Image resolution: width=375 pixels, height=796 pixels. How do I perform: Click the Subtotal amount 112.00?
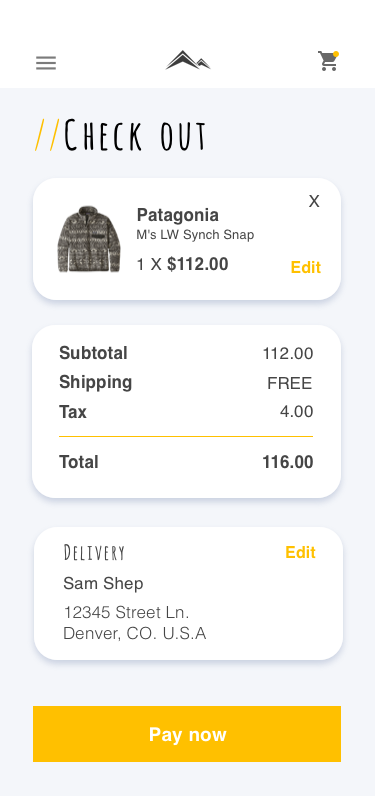click(288, 353)
